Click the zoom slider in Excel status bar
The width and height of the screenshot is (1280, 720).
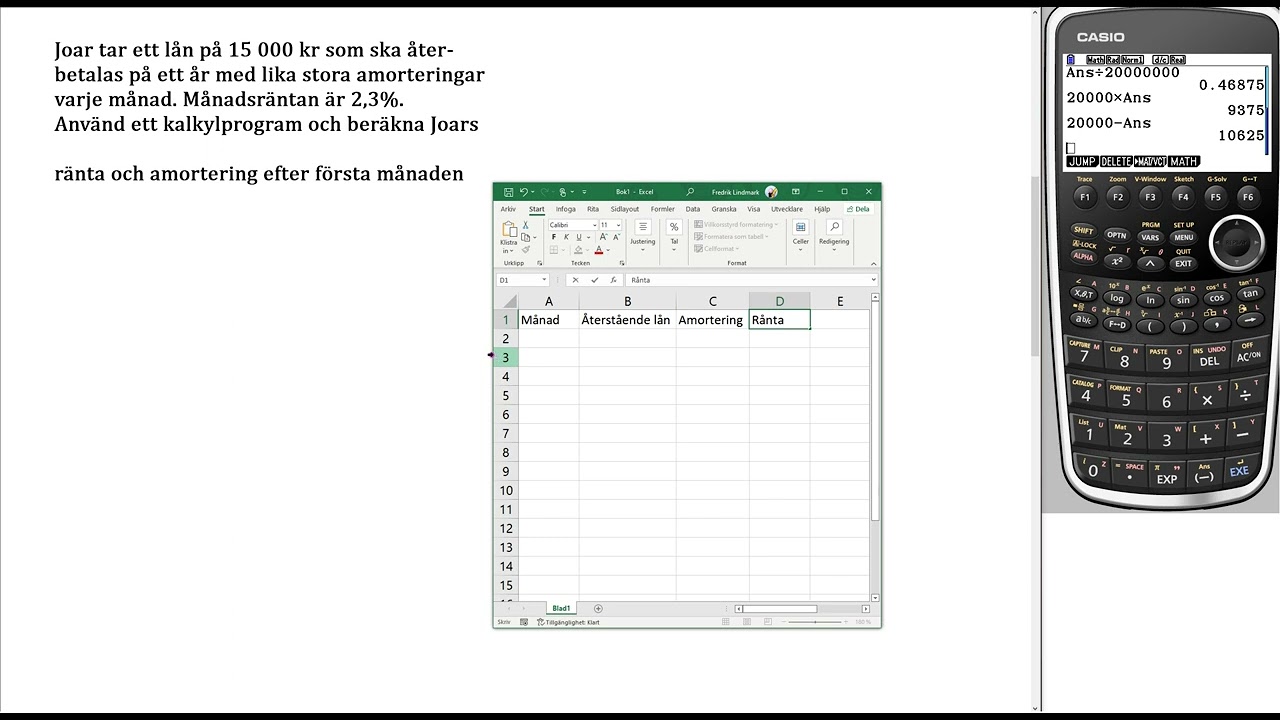coord(814,622)
